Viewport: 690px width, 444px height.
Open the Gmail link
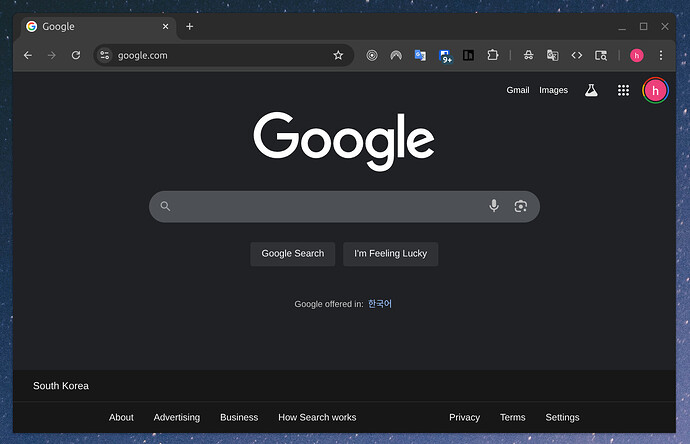[518, 90]
